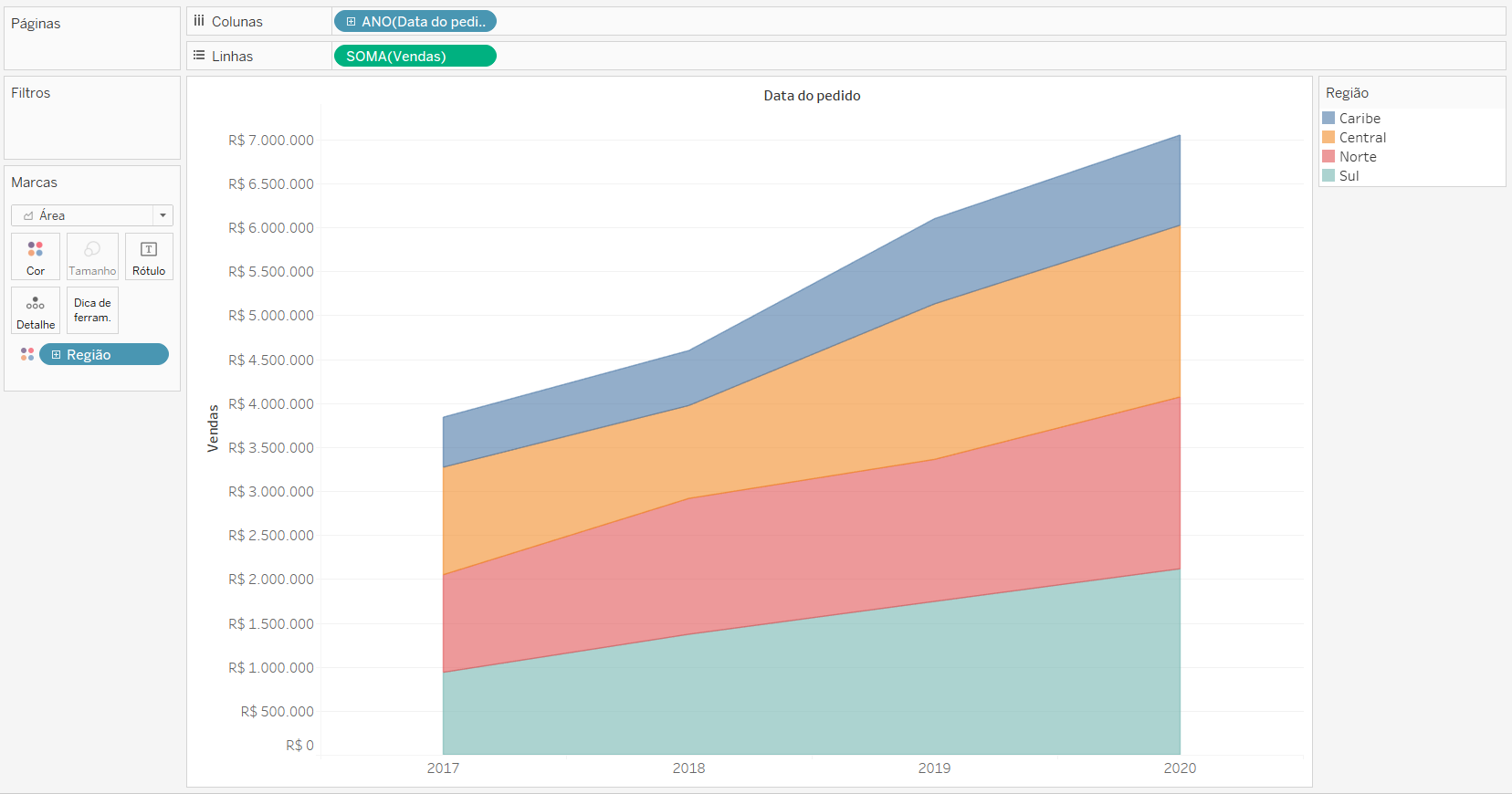Click the Linhas shelf icon
The image size is (1512, 794).
pos(199,56)
